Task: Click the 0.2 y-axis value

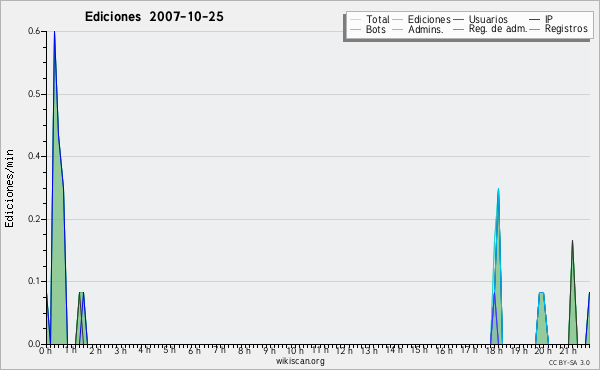Action: click(34, 219)
